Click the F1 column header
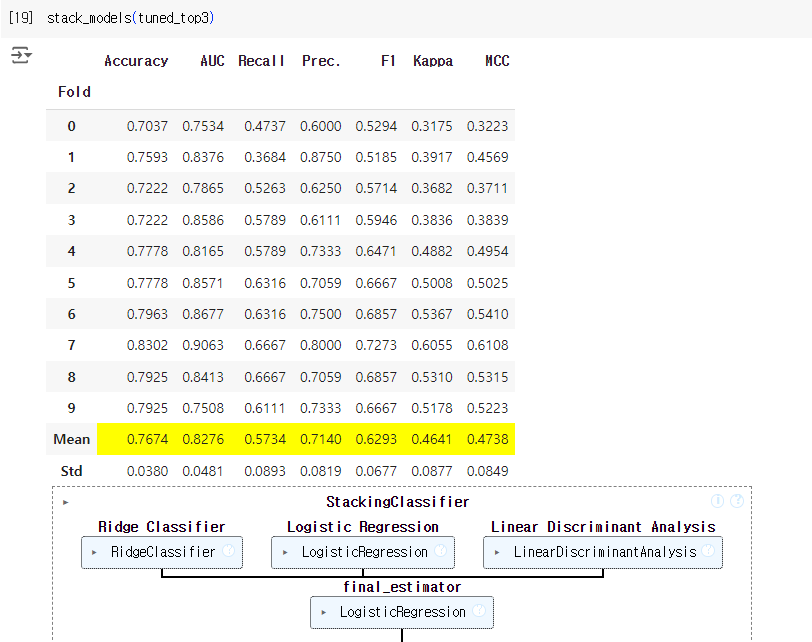The image size is (812, 642). click(388, 61)
